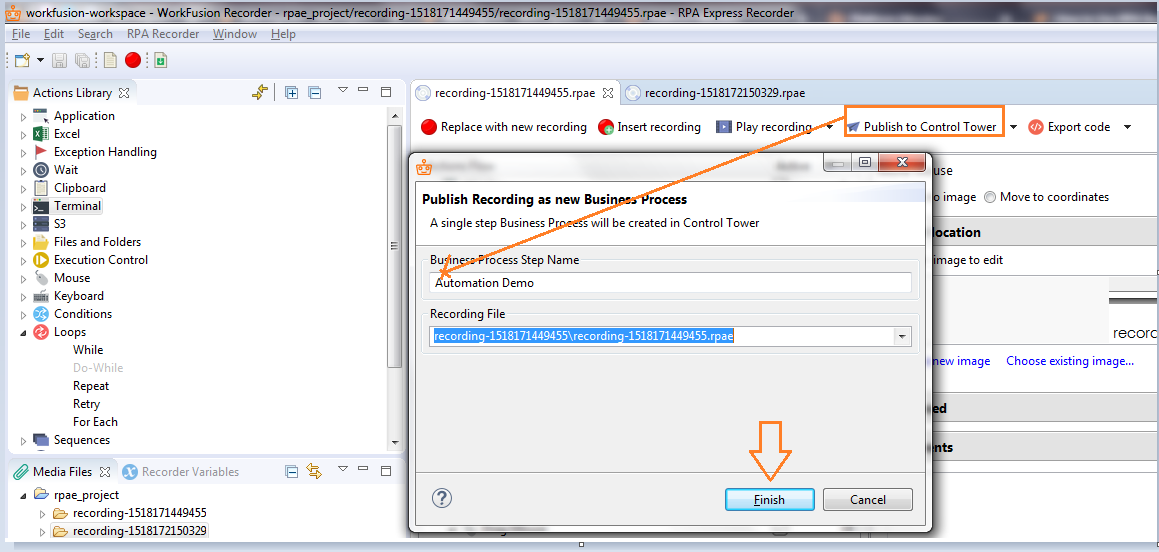Select the For Each loop action
Screen dimensions: 1159x552
[95, 422]
